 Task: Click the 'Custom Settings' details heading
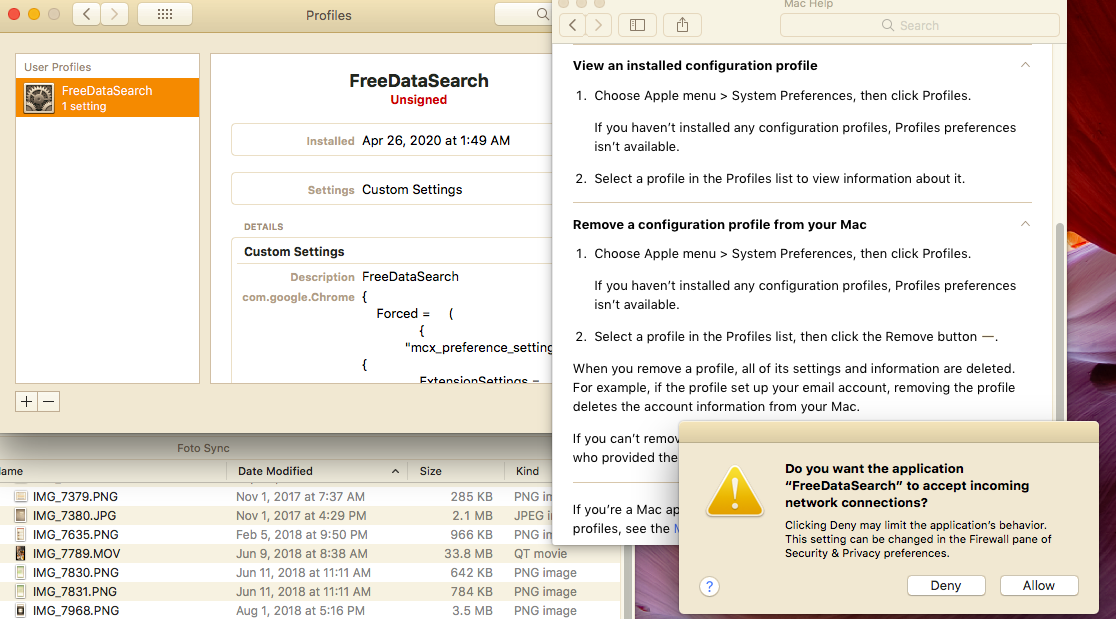(x=294, y=252)
